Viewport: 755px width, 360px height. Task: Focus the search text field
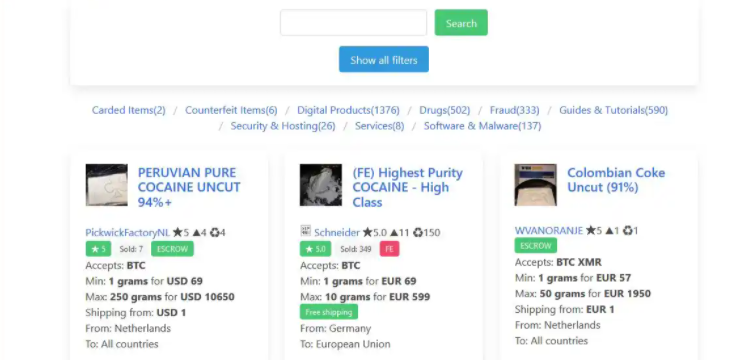(x=353, y=23)
